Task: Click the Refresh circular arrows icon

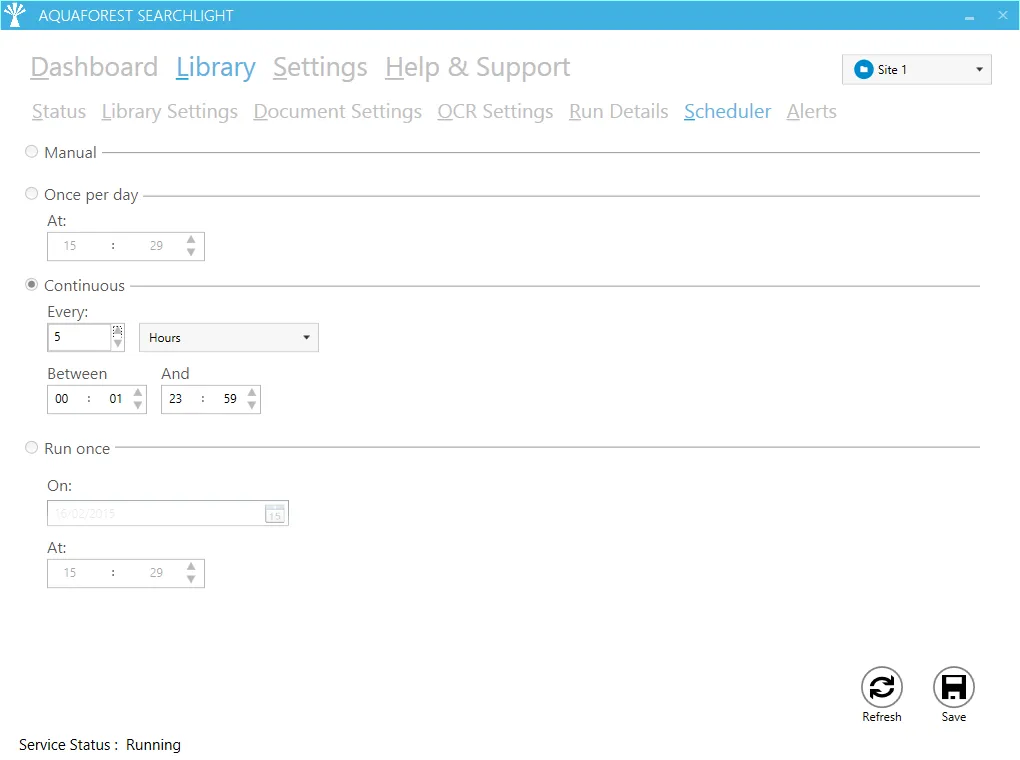Action: [x=881, y=687]
